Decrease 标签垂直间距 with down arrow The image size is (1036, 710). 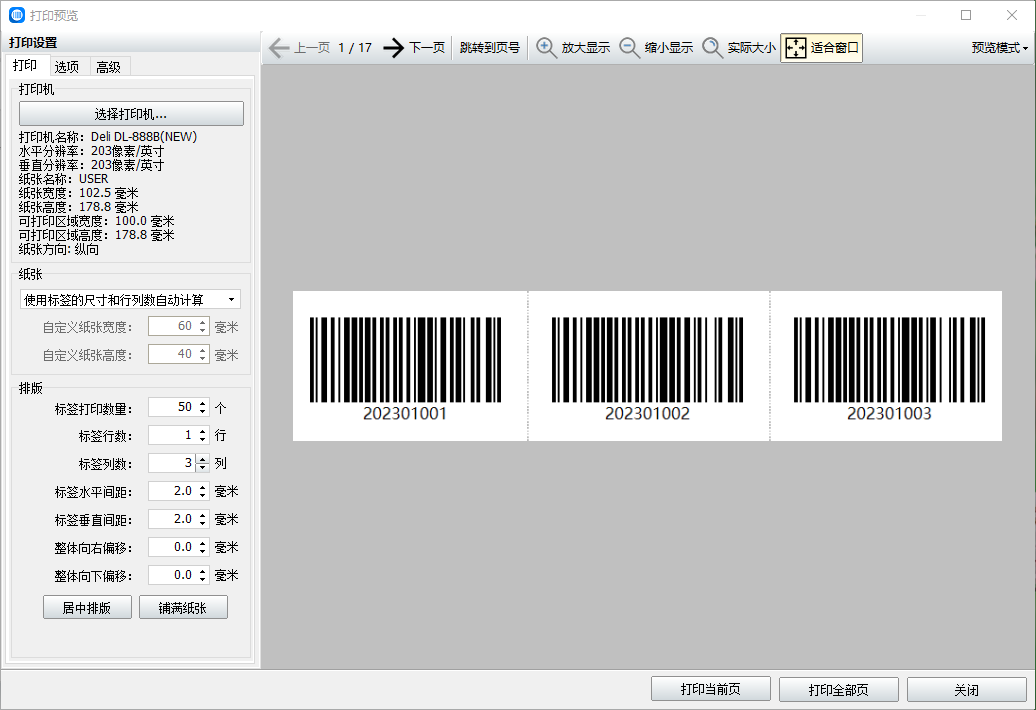203,524
